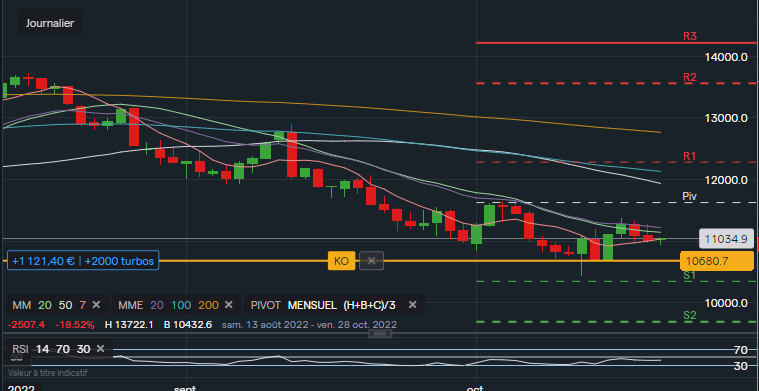Remove the MM 20 50 7 indicator
The width and height of the screenshot is (759, 391).
(x=96, y=305)
